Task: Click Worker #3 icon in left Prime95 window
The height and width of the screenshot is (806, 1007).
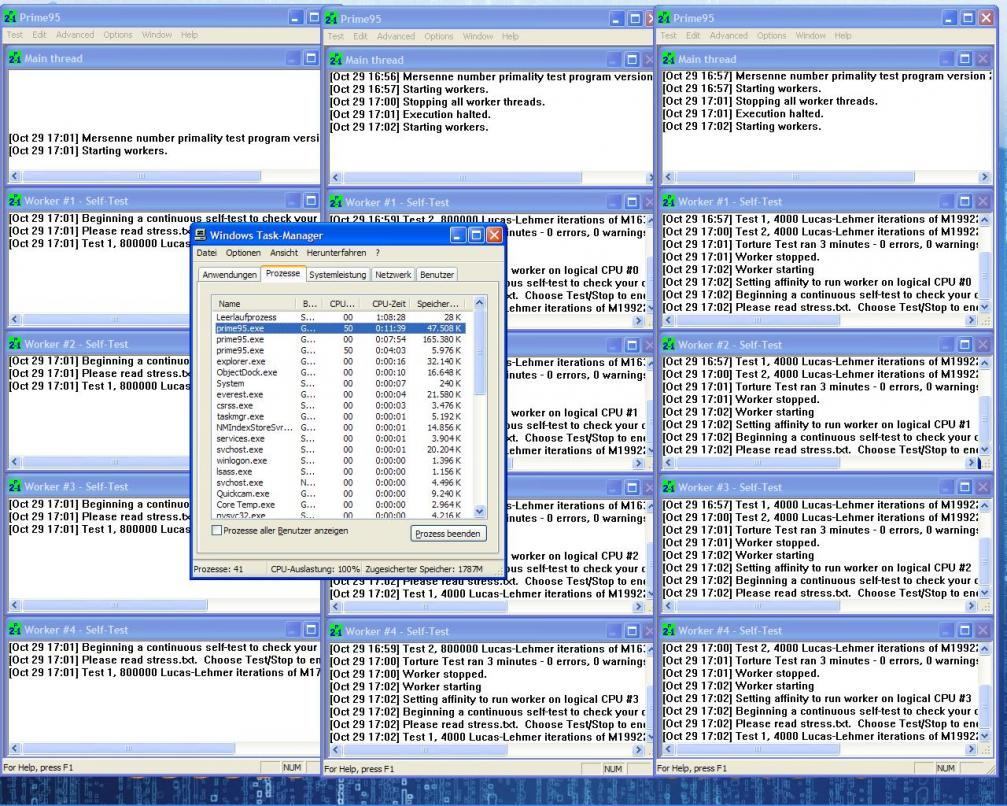Action: tap(15, 487)
